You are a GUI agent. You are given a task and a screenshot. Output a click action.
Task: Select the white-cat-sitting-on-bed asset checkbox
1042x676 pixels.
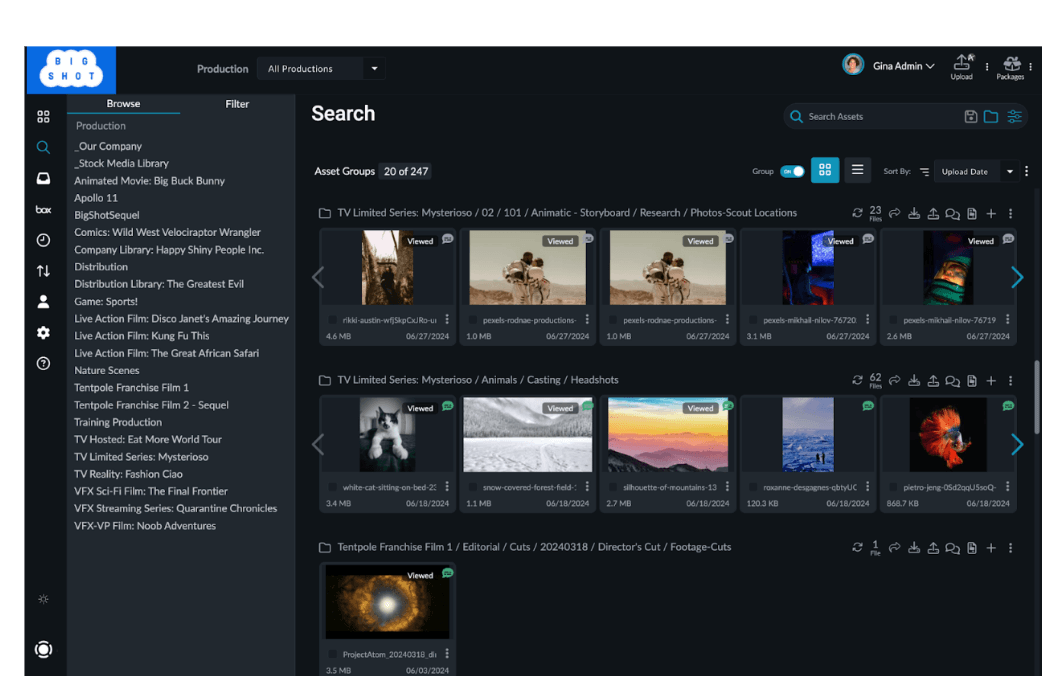333,488
